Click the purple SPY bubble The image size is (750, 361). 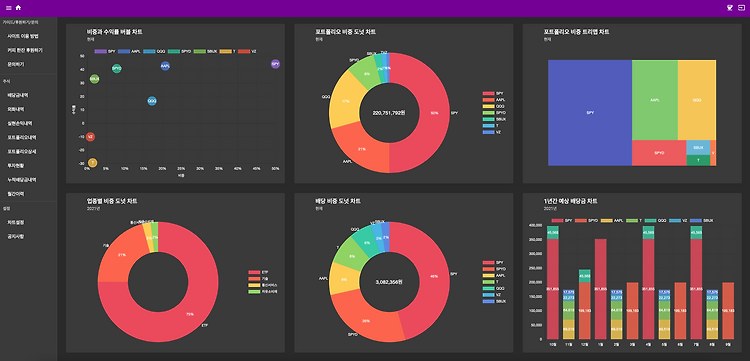pyautogui.click(x=275, y=64)
